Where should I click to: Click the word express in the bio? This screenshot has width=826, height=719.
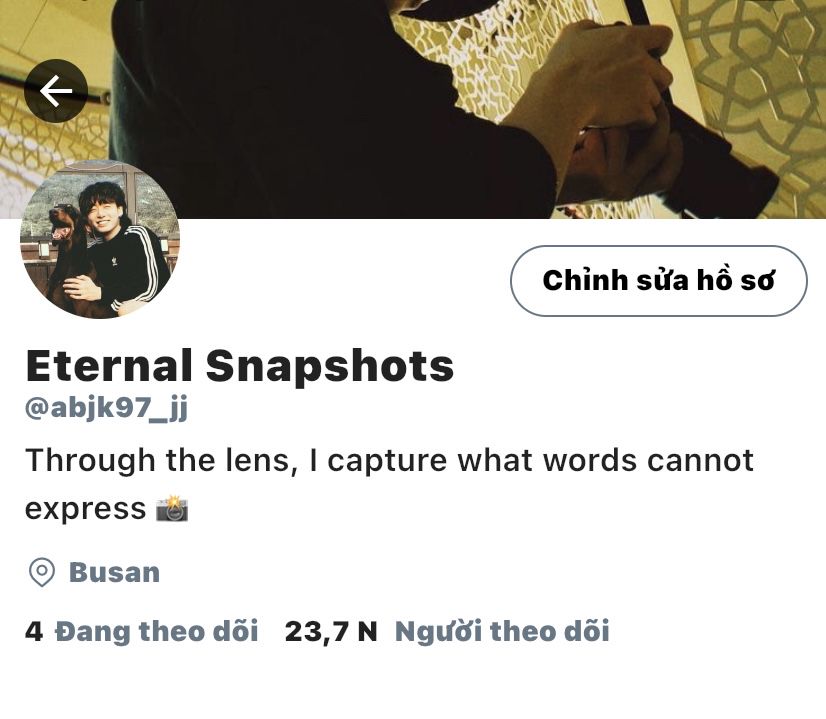(x=85, y=509)
